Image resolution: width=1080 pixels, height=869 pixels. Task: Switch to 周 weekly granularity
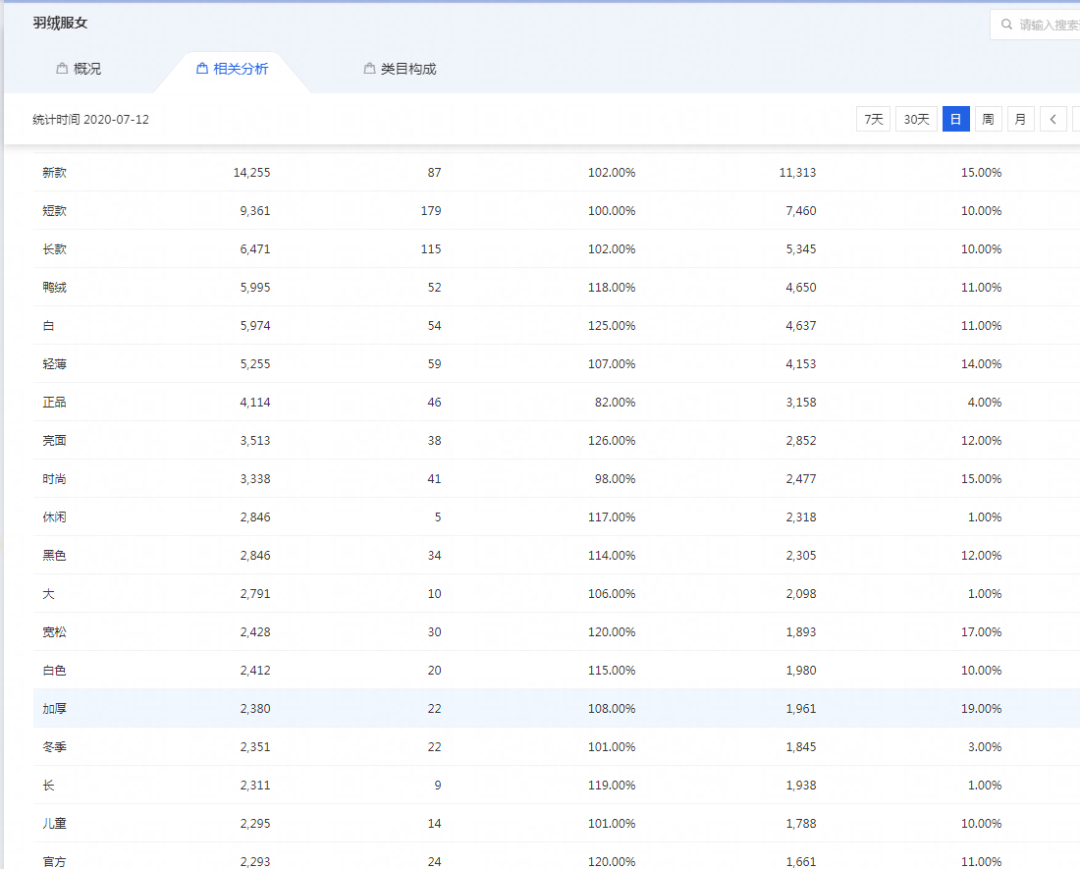point(988,119)
